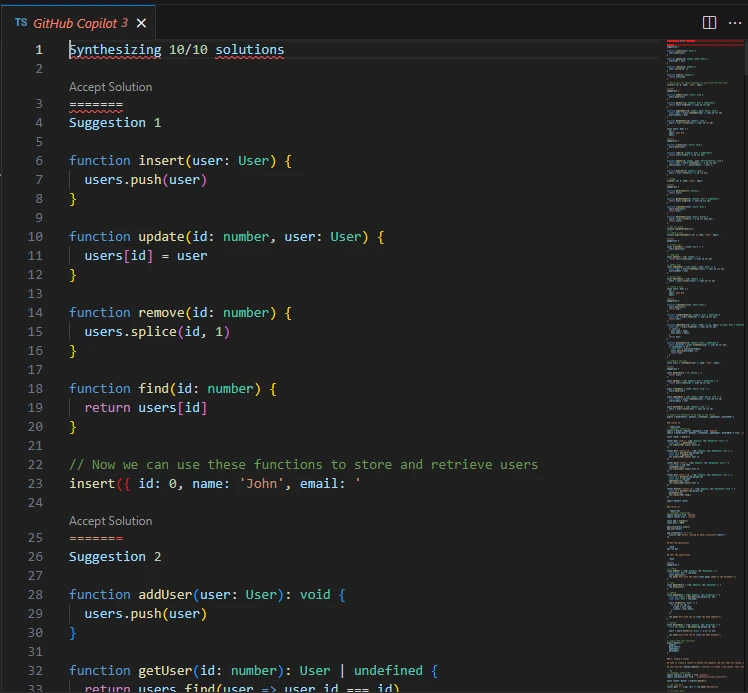Screen dimensions: 748x693
Task: Close the GitHub Copilot tab
Action: [x=141, y=23]
